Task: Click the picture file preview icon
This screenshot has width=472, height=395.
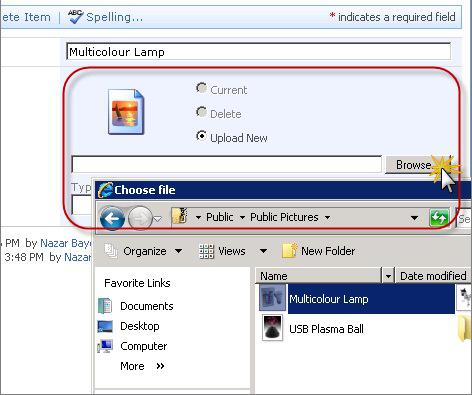Action: tap(126, 112)
